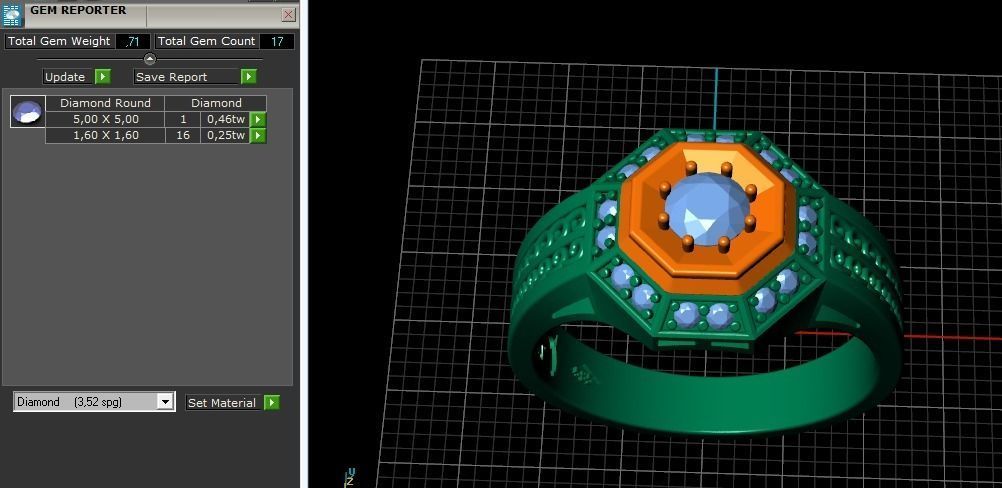Select the diamond gem thumbnail

click(28, 112)
